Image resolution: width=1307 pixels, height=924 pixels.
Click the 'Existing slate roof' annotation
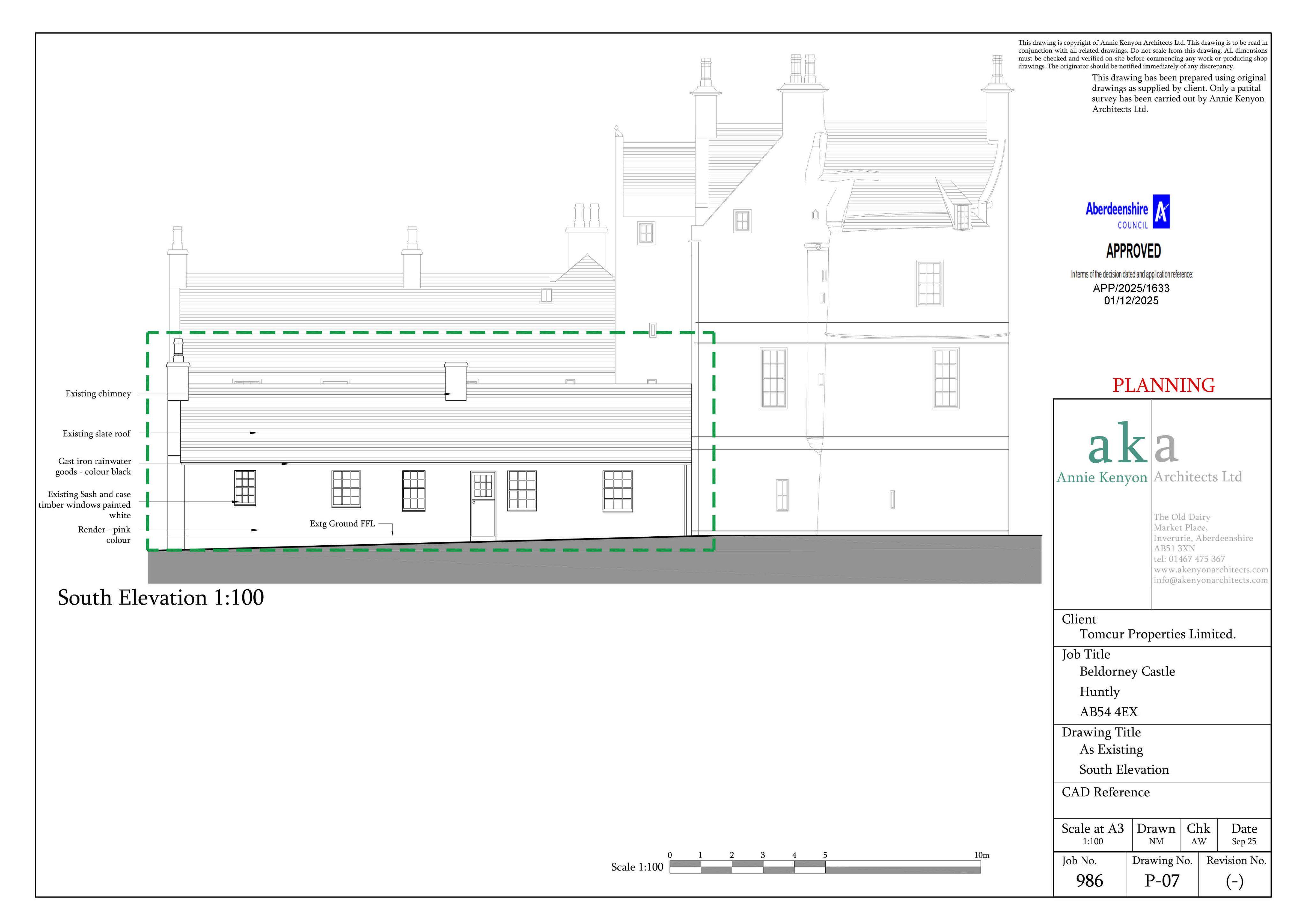pyautogui.click(x=96, y=433)
